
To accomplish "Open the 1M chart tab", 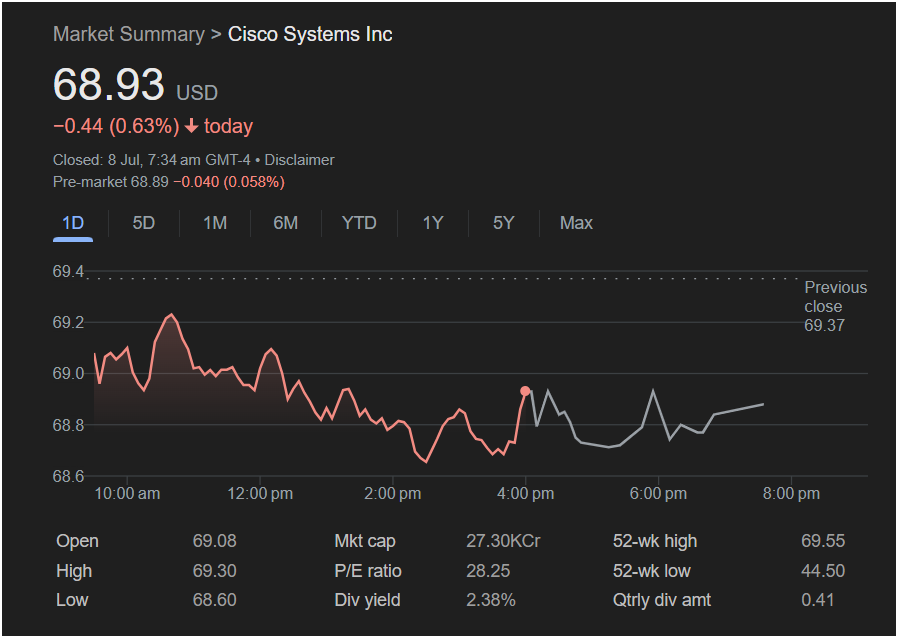I will (x=215, y=223).
